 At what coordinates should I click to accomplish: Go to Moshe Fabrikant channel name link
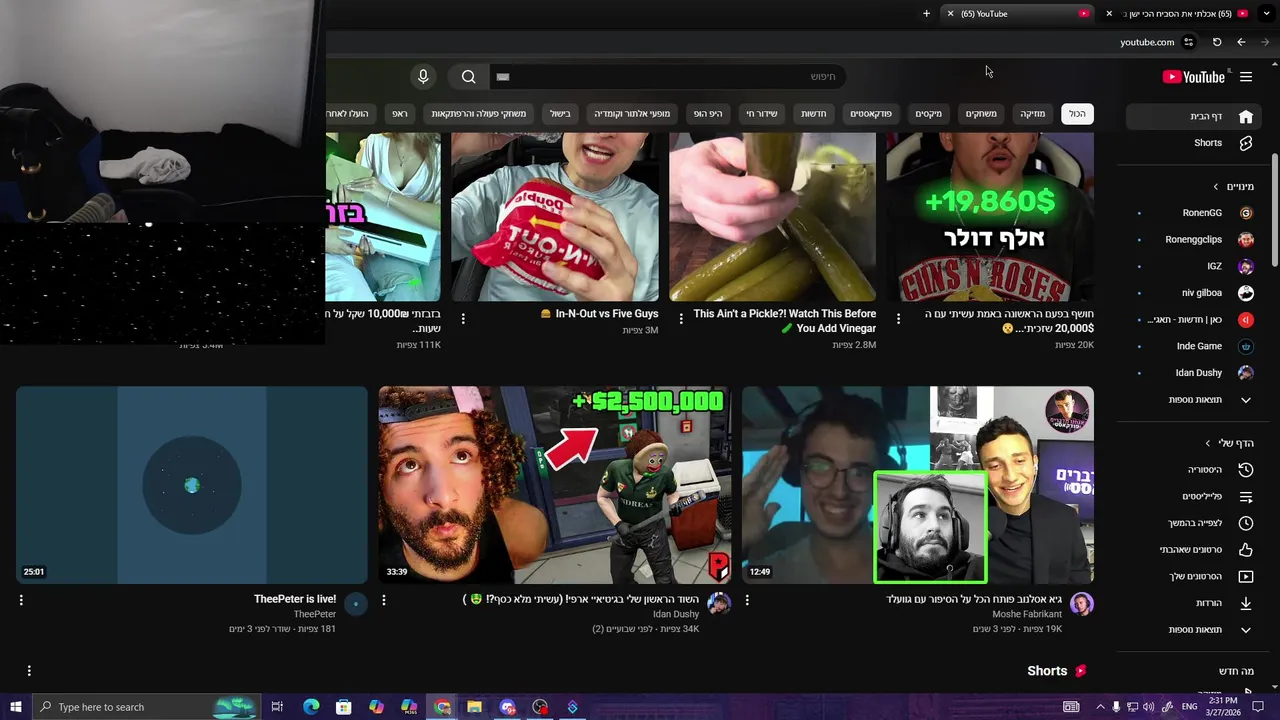coord(1027,614)
